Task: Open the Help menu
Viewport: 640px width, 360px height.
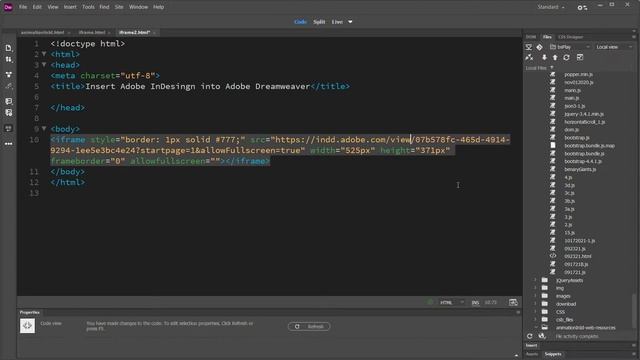Action: (158, 7)
